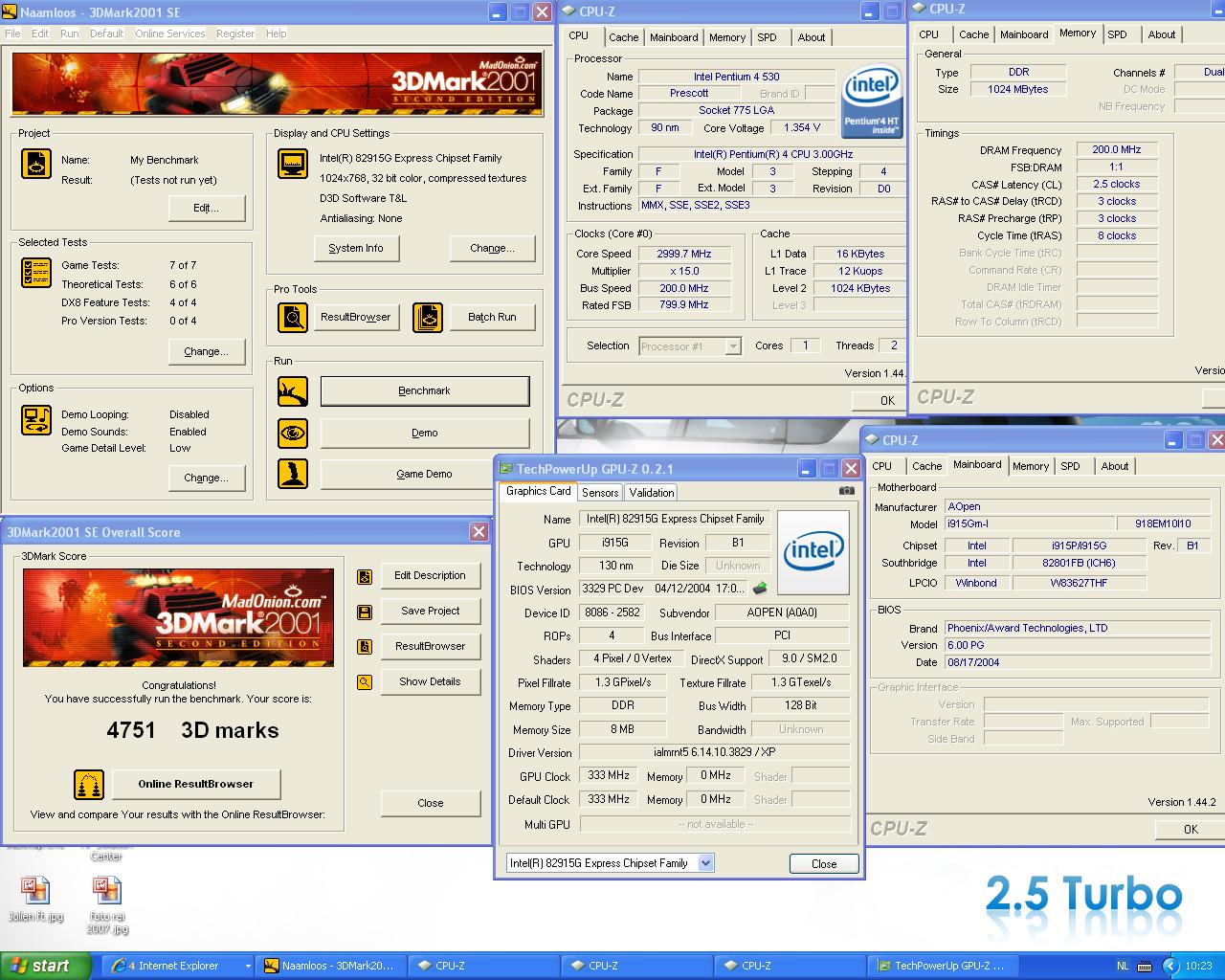The image size is (1225, 980).
Task: Open SPD tab in CPU-Z memory window
Action: (1117, 34)
